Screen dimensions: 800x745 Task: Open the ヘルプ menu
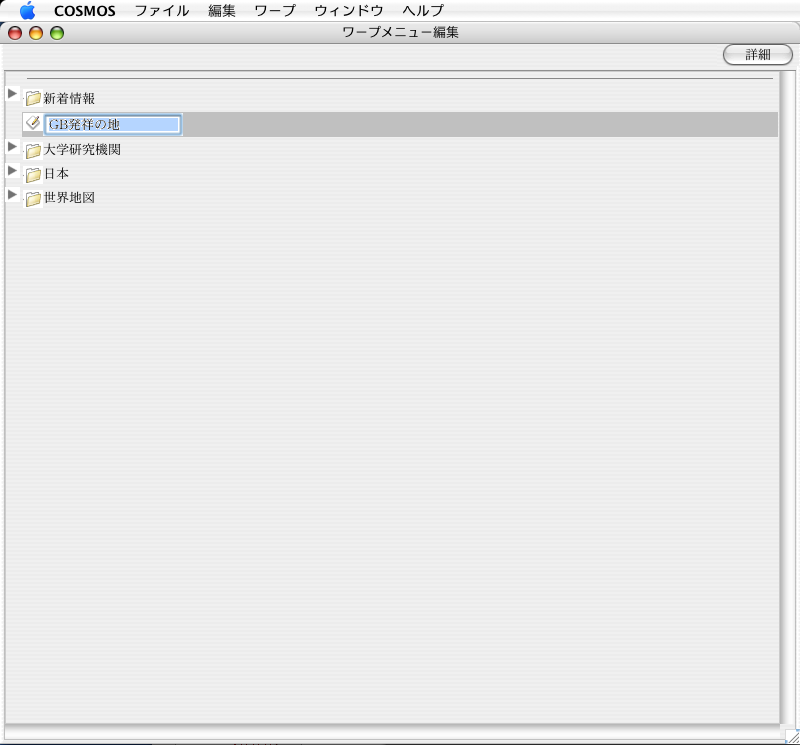[423, 11]
